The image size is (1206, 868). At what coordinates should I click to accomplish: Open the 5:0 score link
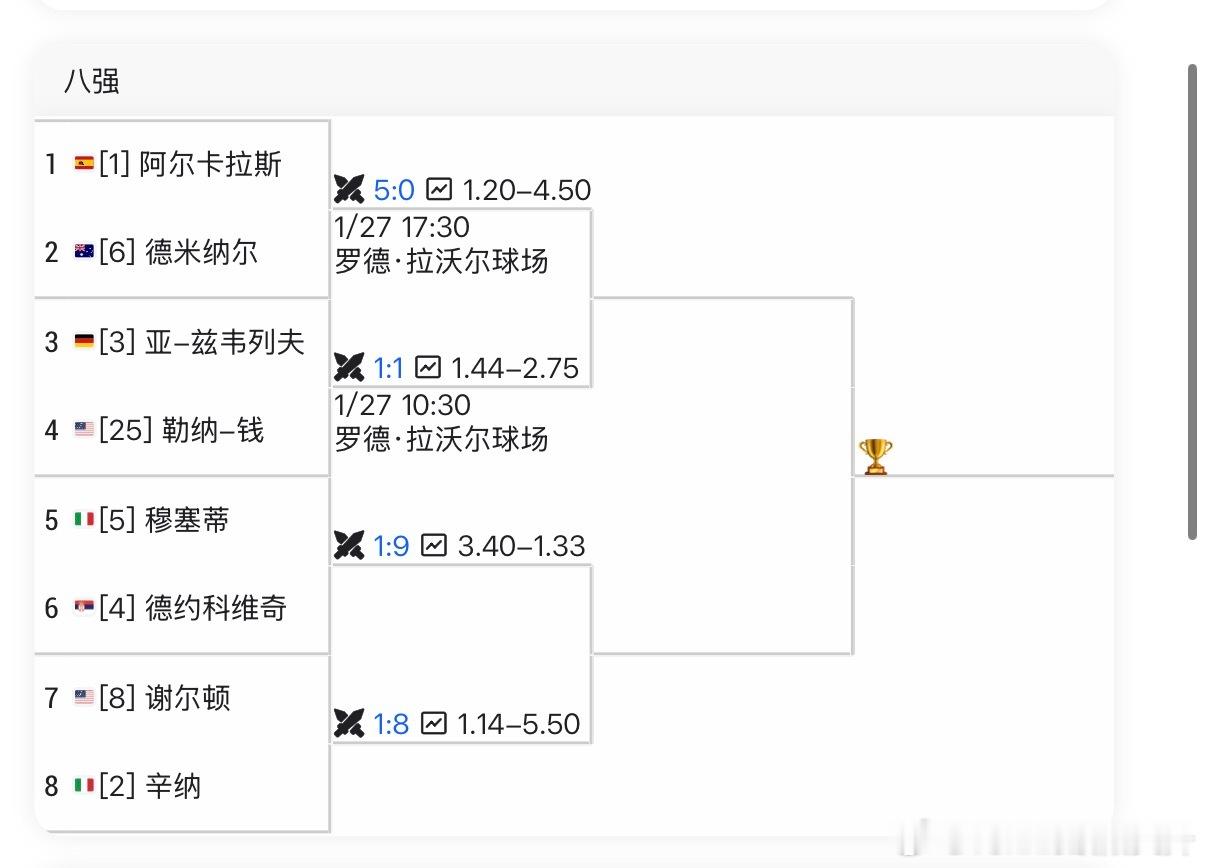click(395, 189)
